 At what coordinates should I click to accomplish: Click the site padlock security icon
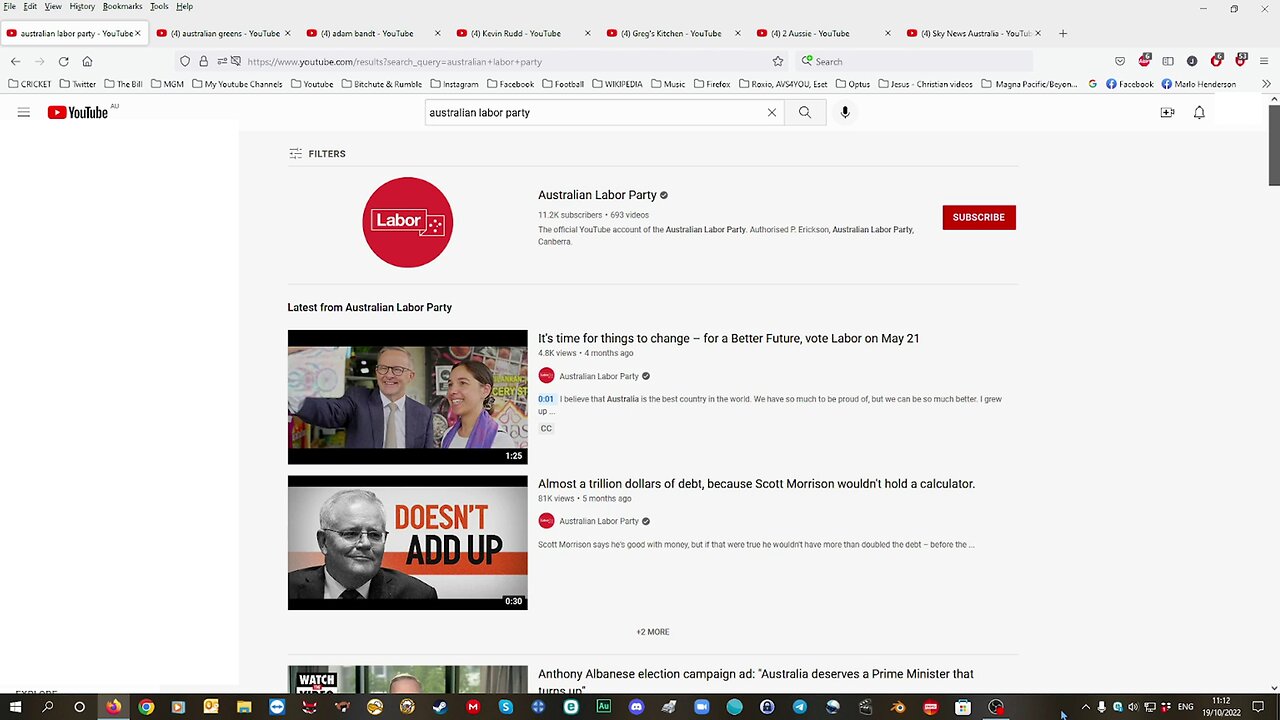click(203, 61)
